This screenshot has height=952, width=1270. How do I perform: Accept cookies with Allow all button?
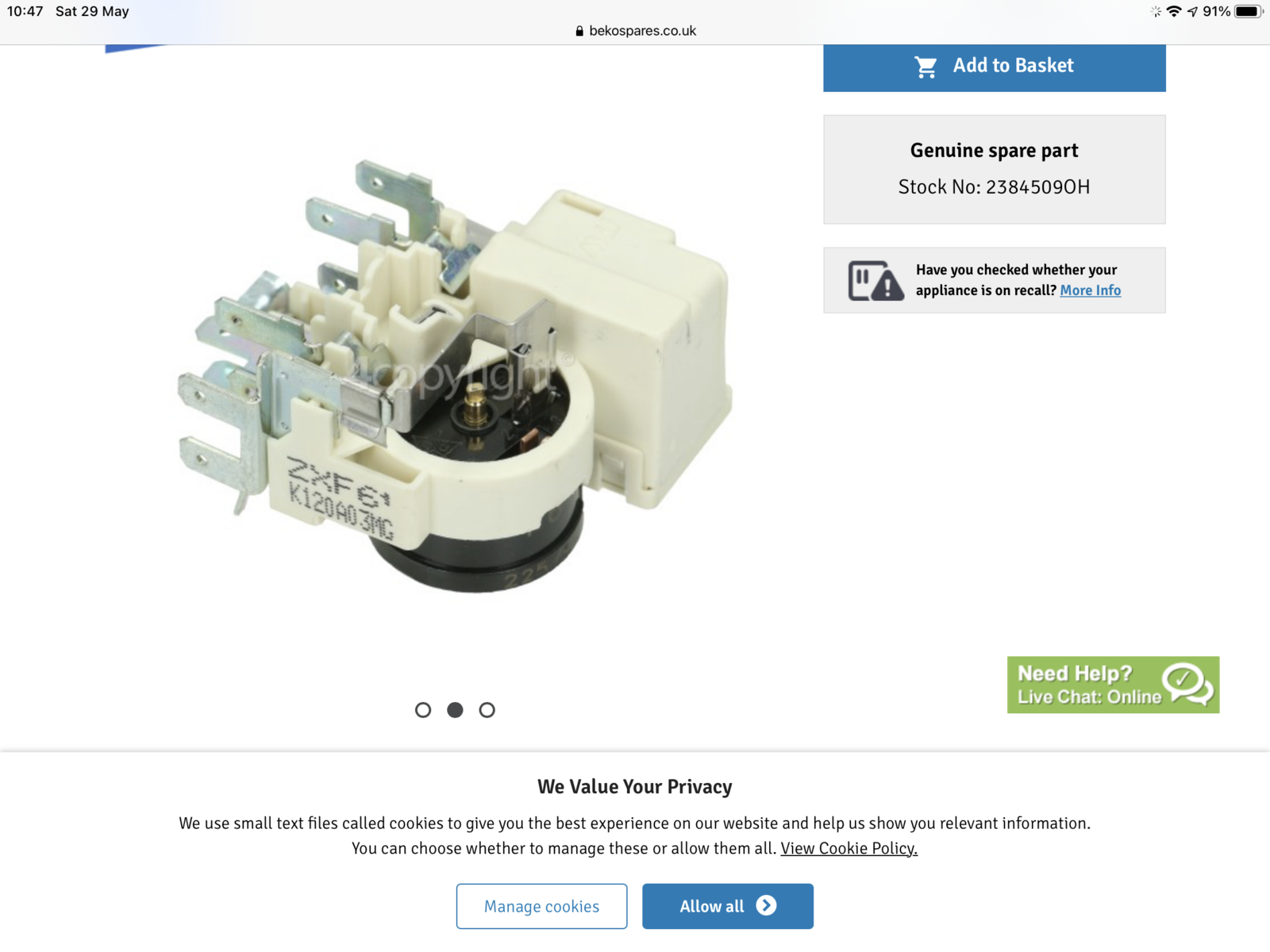point(728,906)
